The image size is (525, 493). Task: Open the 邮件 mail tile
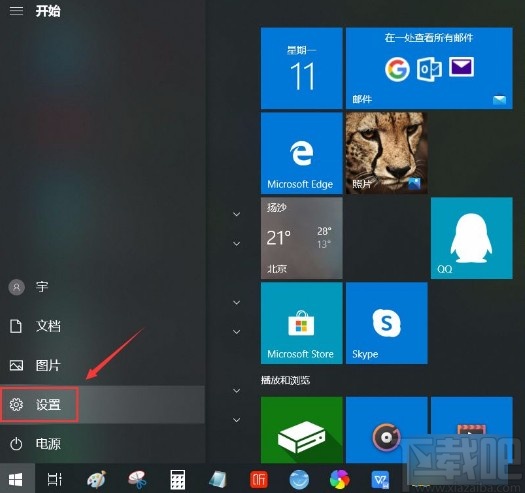[x=429, y=68]
